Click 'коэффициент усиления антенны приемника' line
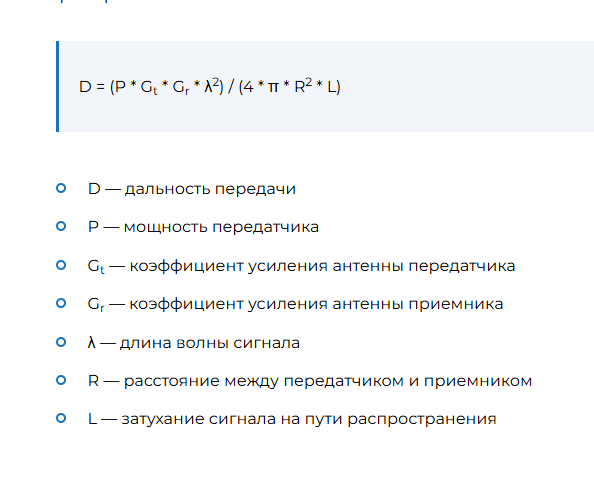This screenshot has height=486, width=594. click(316, 304)
